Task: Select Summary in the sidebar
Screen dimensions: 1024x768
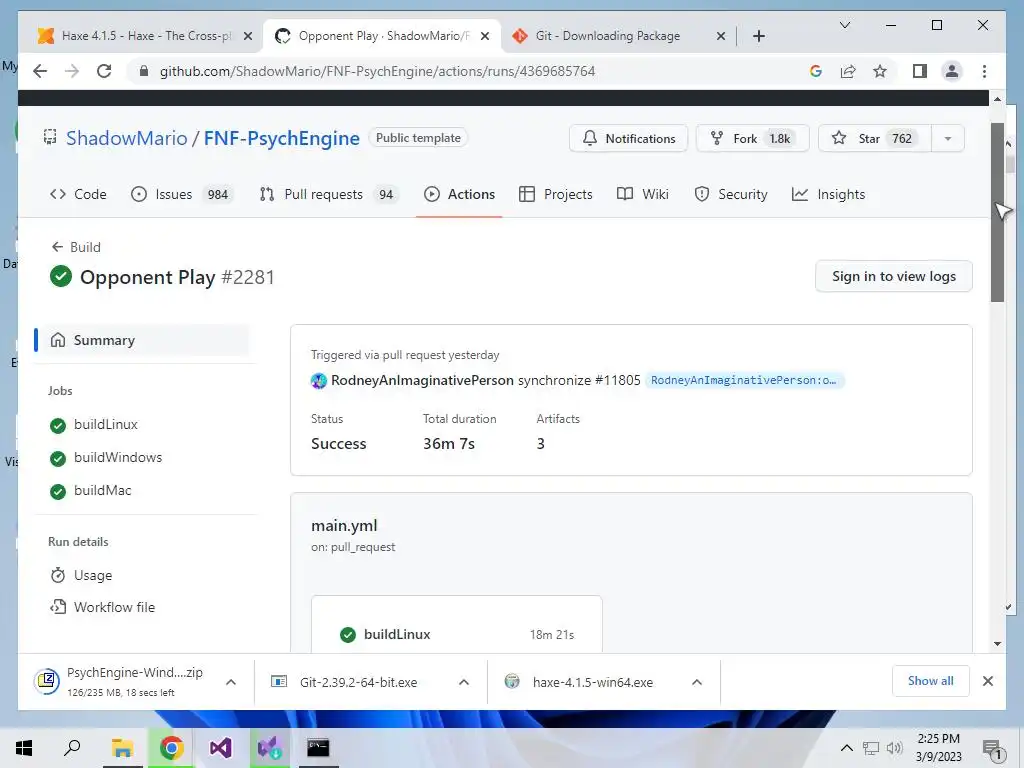Action: [142, 340]
